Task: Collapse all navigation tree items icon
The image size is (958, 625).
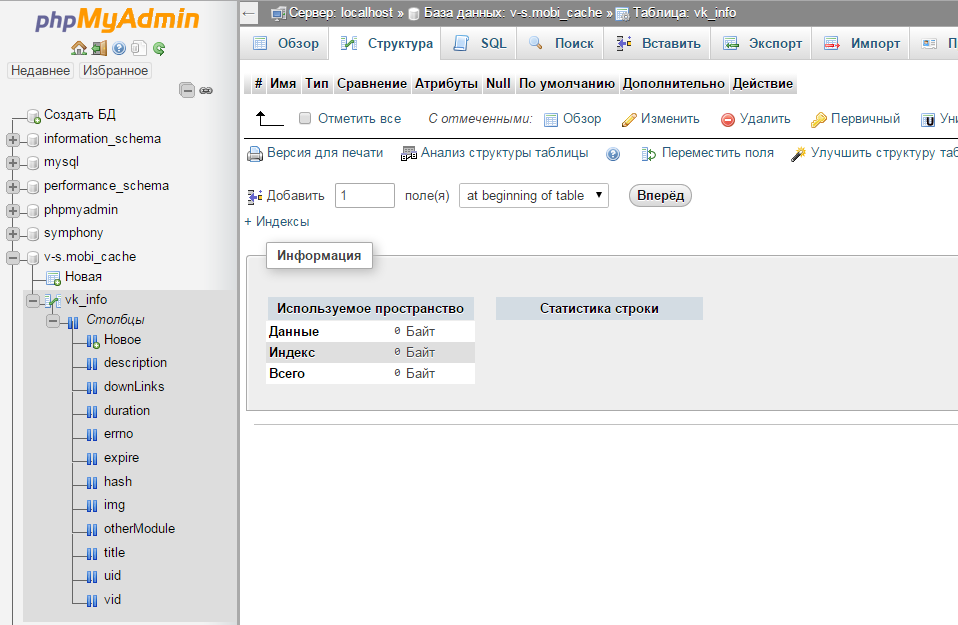Action: [x=187, y=90]
